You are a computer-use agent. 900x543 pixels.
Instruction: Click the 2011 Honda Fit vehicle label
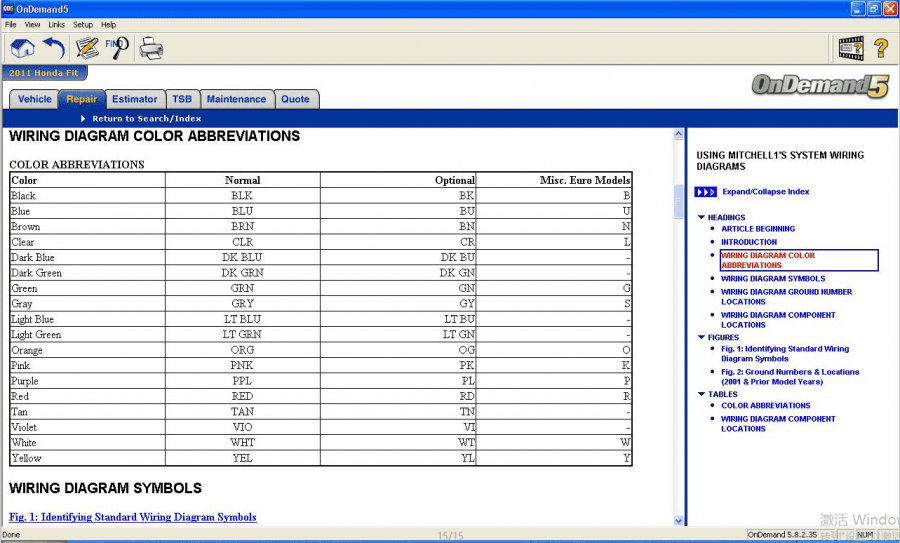(42, 73)
